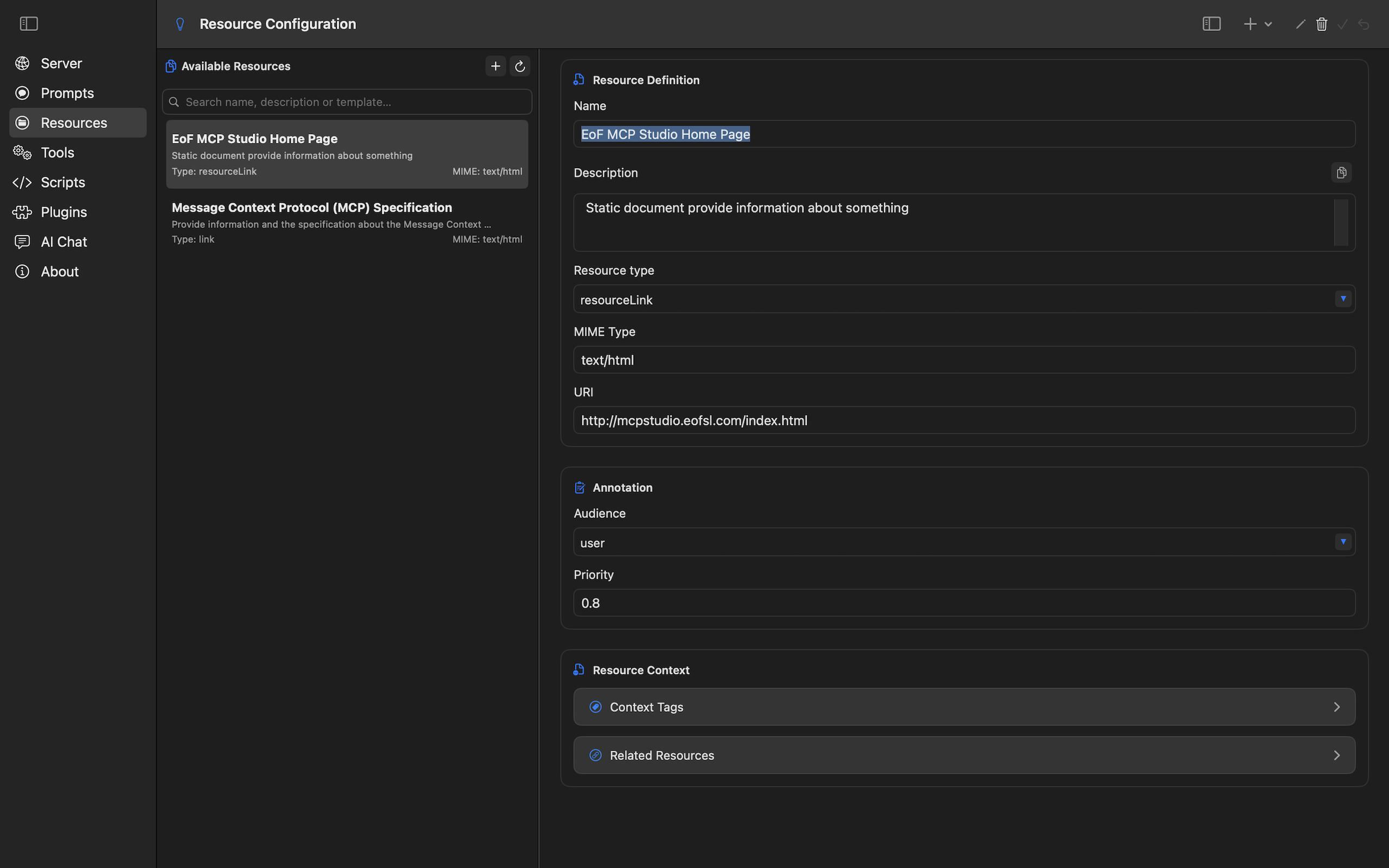Open AI Chat in the sidebar
Image resolution: width=1389 pixels, height=868 pixels.
click(x=78, y=242)
